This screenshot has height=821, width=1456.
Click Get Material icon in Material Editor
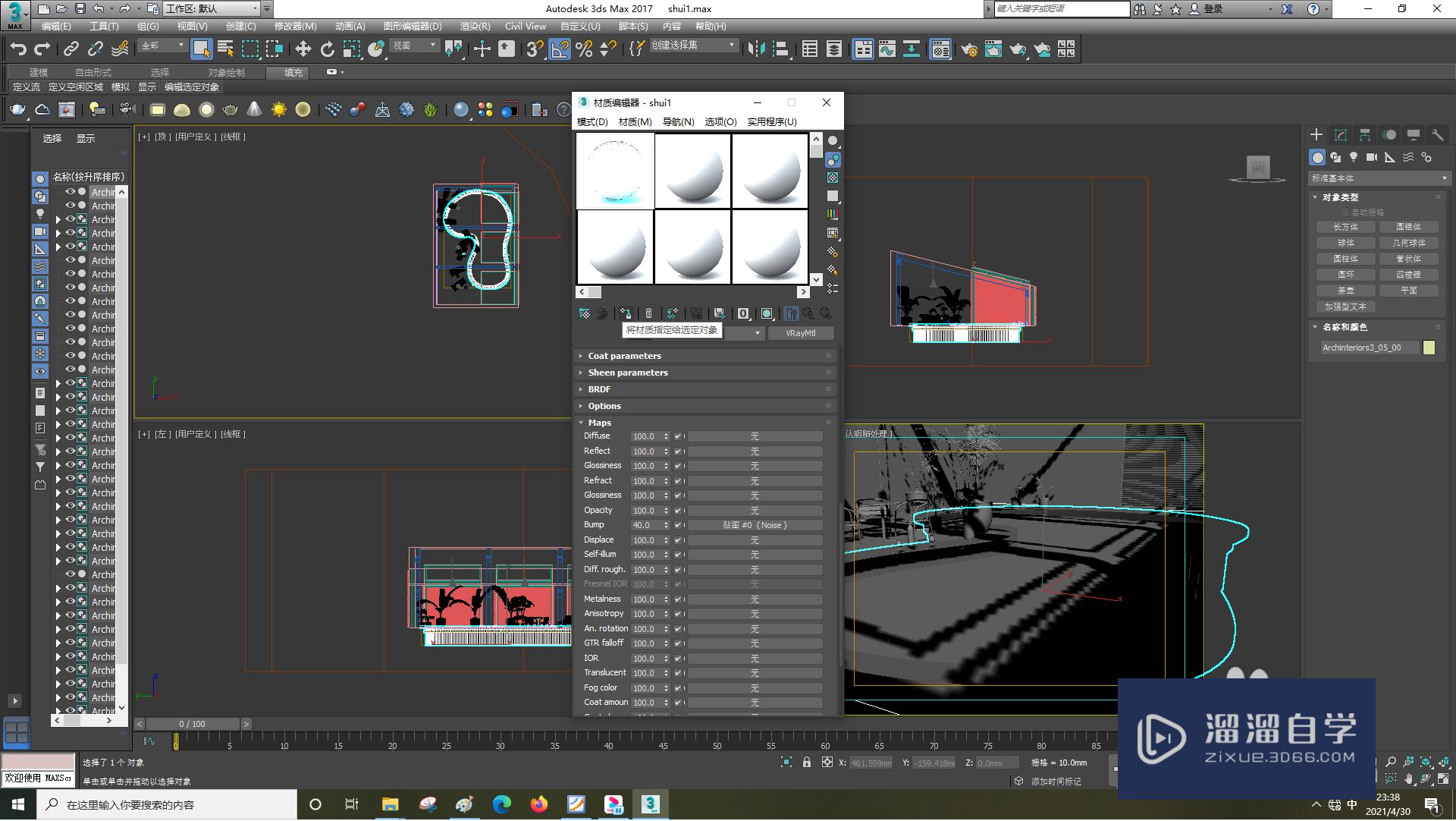click(584, 313)
